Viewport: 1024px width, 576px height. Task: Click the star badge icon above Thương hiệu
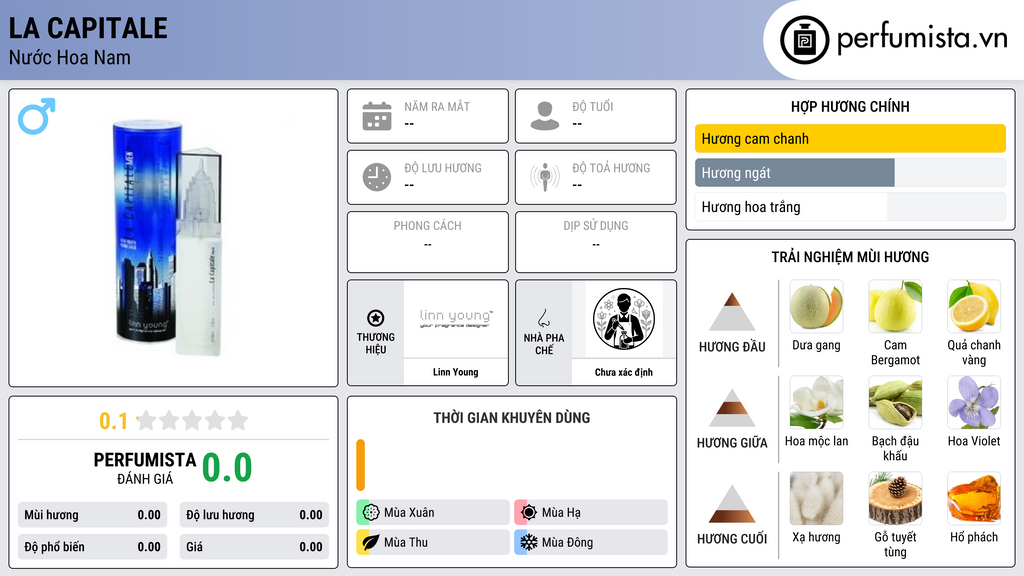pyautogui.click(x=376, y=318)
